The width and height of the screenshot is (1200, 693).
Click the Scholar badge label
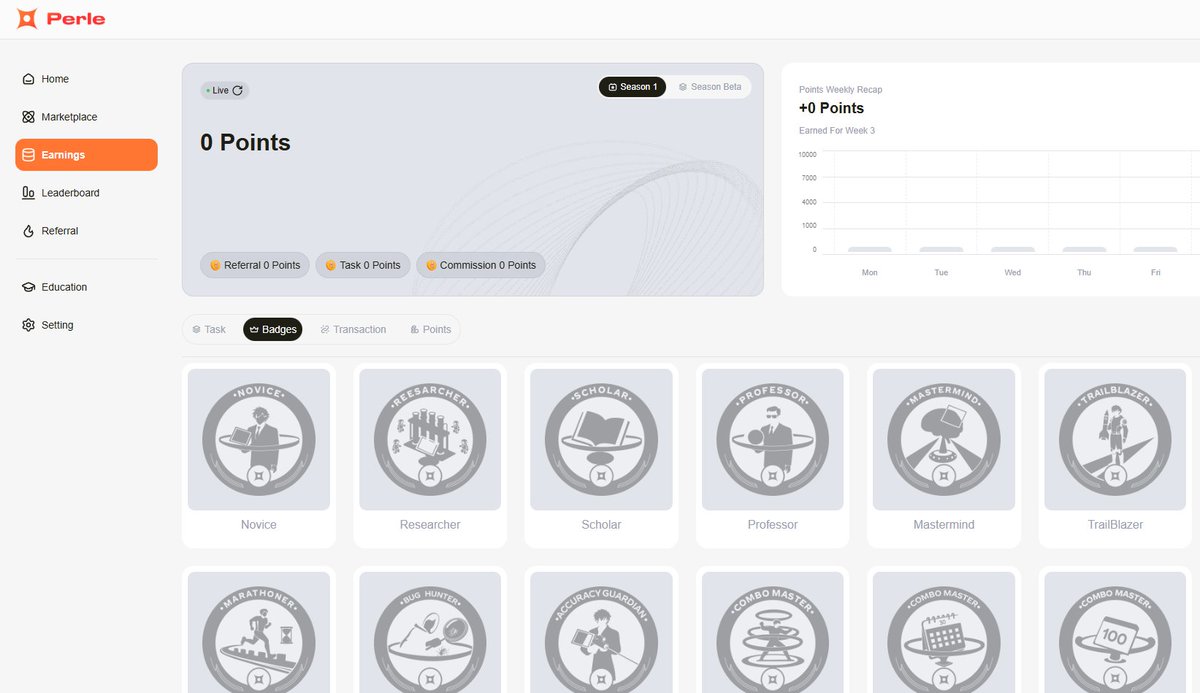click(x=601, y=525)
